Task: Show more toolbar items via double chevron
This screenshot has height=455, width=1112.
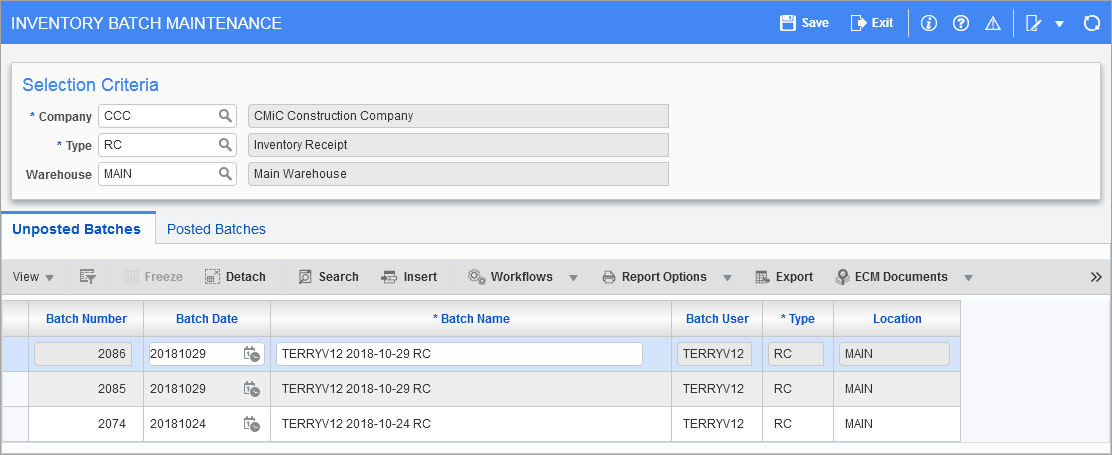Action: [1096, 277]
